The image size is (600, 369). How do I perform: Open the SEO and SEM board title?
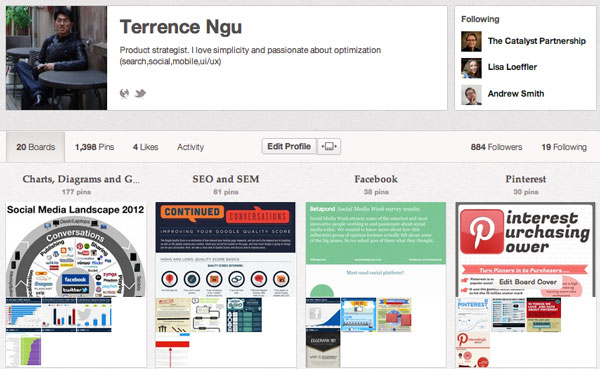(x=226, y=179)
